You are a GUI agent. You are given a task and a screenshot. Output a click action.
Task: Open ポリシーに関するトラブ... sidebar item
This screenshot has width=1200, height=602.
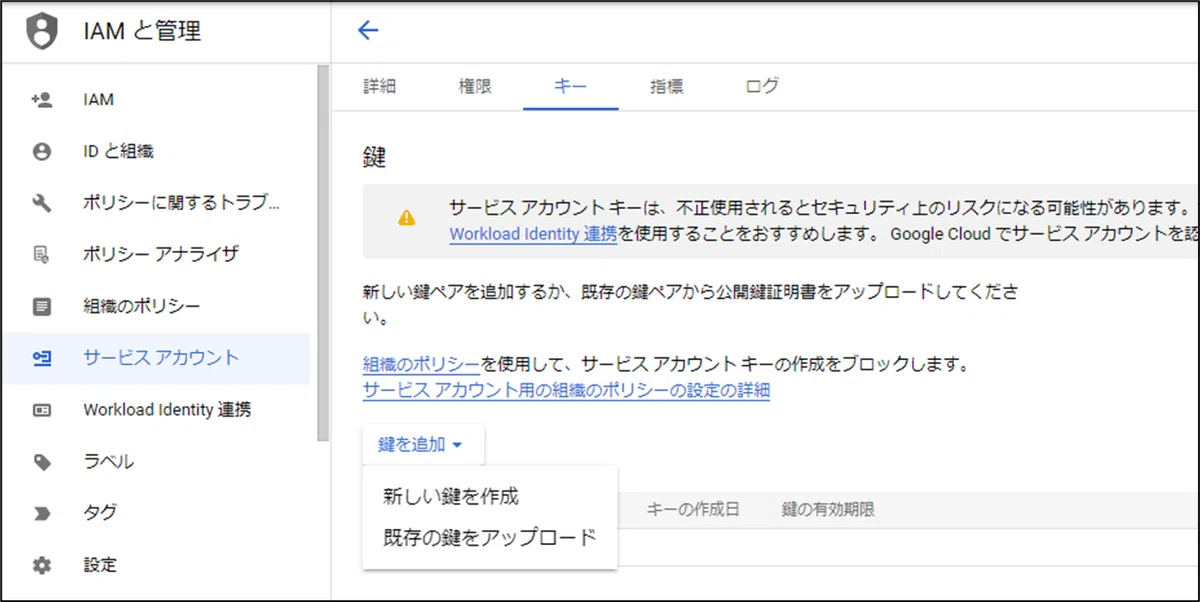pos(156,203)
